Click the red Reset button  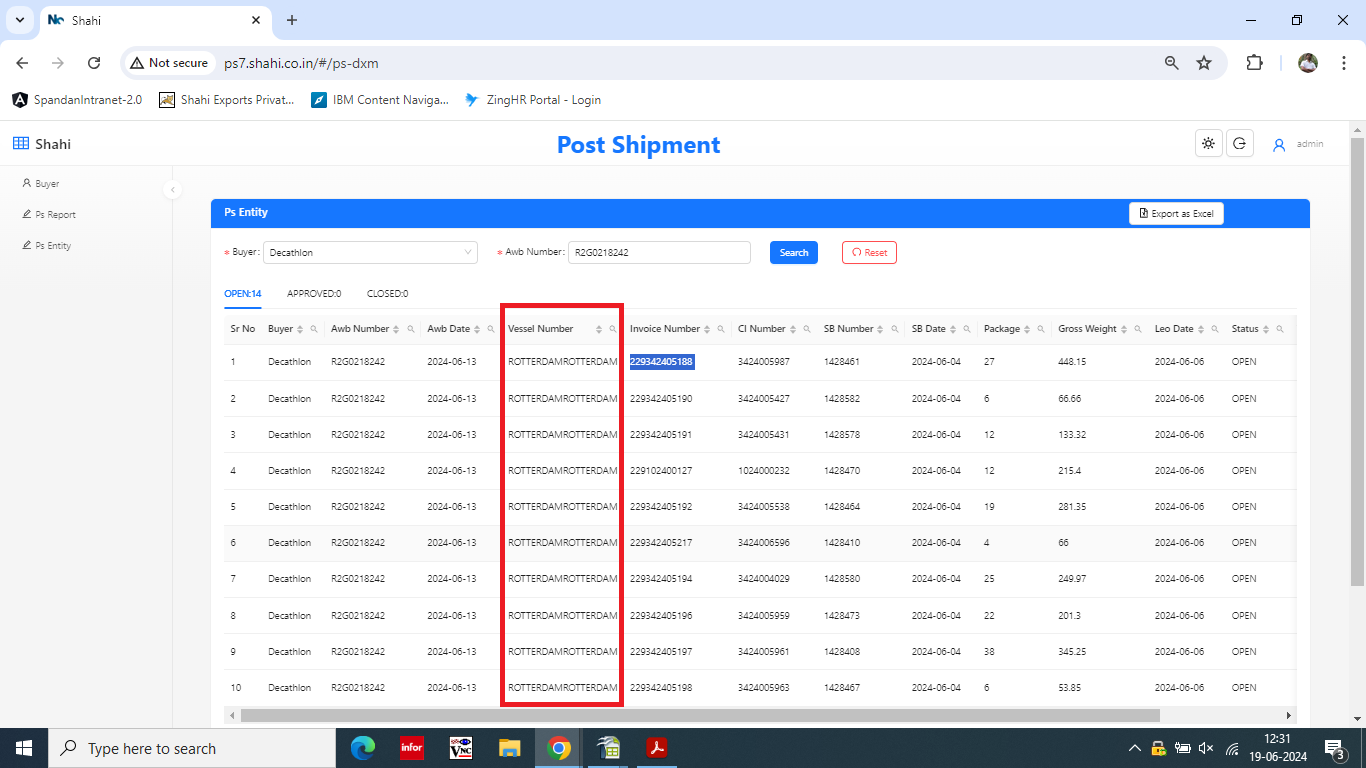click(x=869, y=253)
